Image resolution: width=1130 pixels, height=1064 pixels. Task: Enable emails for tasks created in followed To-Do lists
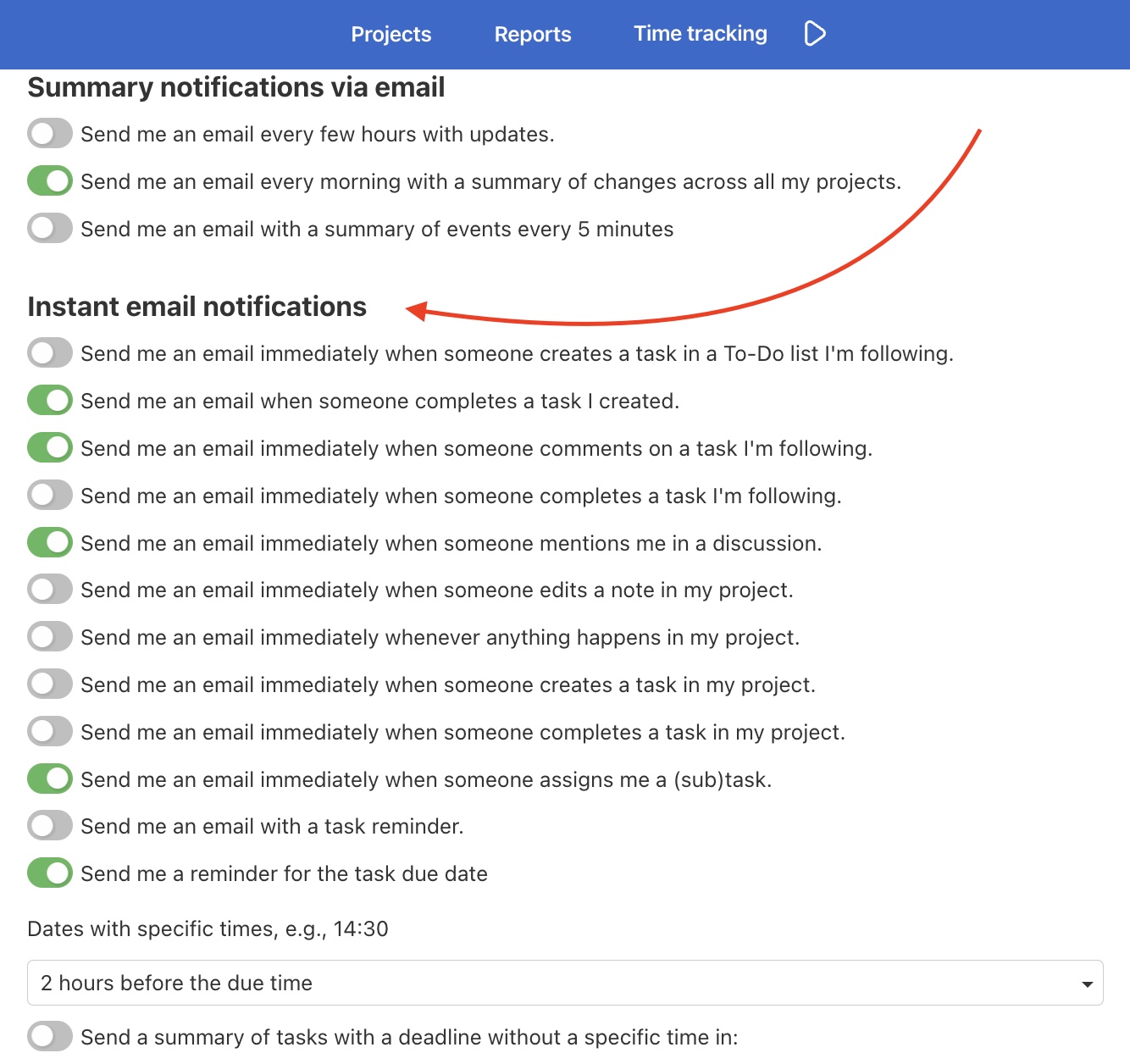coord(49,353)
